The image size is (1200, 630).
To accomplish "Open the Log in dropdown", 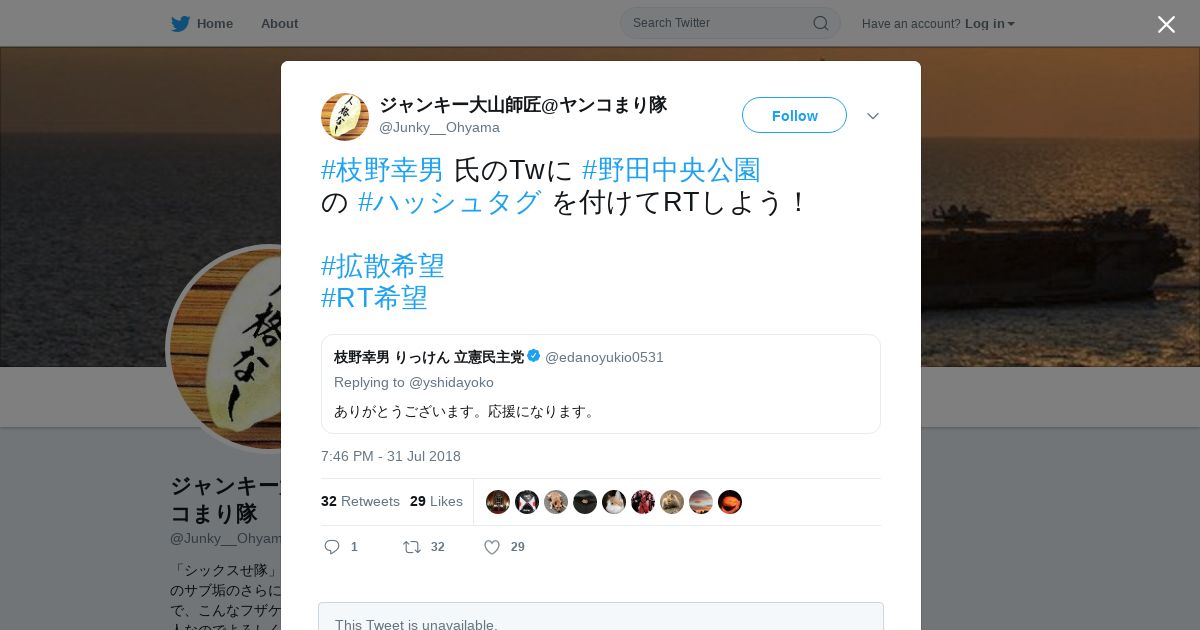I will tap(990, 23).
